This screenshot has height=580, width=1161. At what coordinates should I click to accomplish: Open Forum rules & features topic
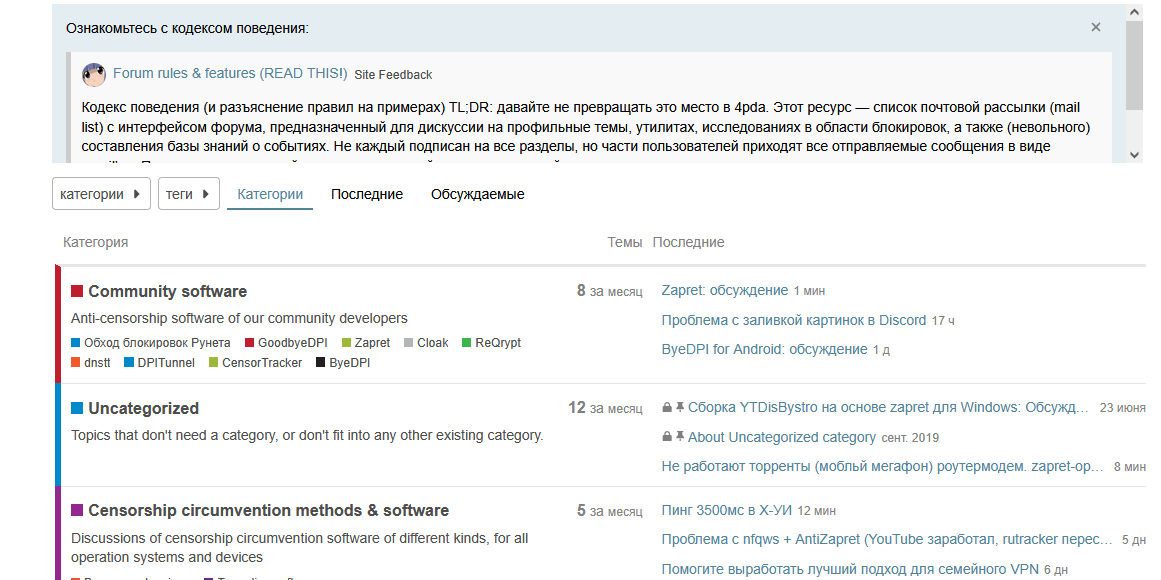tap(230, 74)
